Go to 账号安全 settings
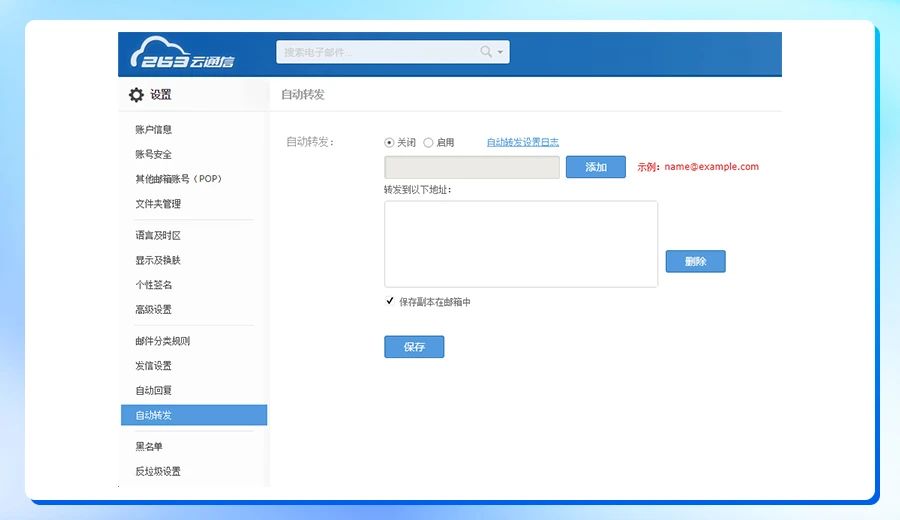Screen dimensions: 900x520 (x=153, y=154)
